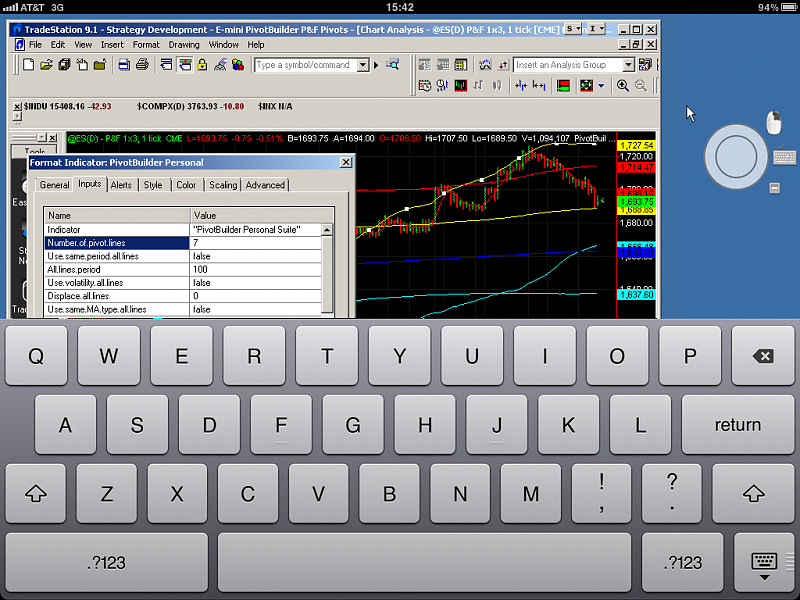Viewport: 800px width, 600px height.
Task: Click the Print icon in the toolbar
Action: 142,65
